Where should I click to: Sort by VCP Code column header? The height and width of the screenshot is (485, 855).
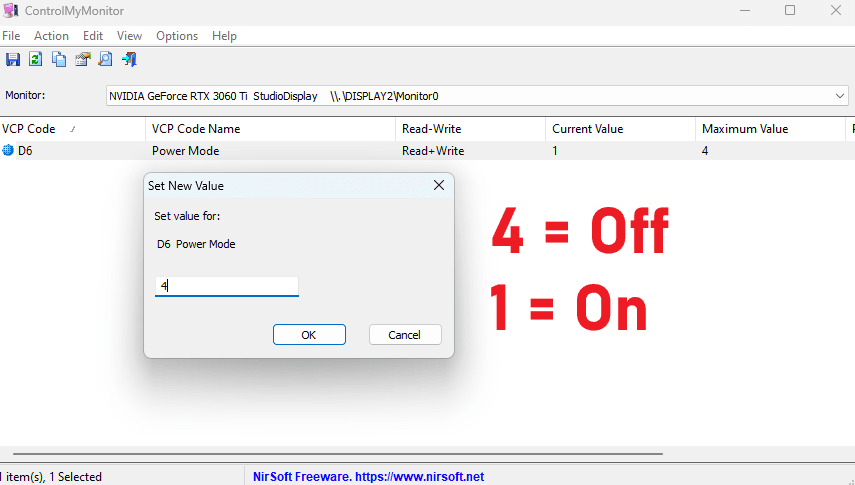tap(28, 129)
